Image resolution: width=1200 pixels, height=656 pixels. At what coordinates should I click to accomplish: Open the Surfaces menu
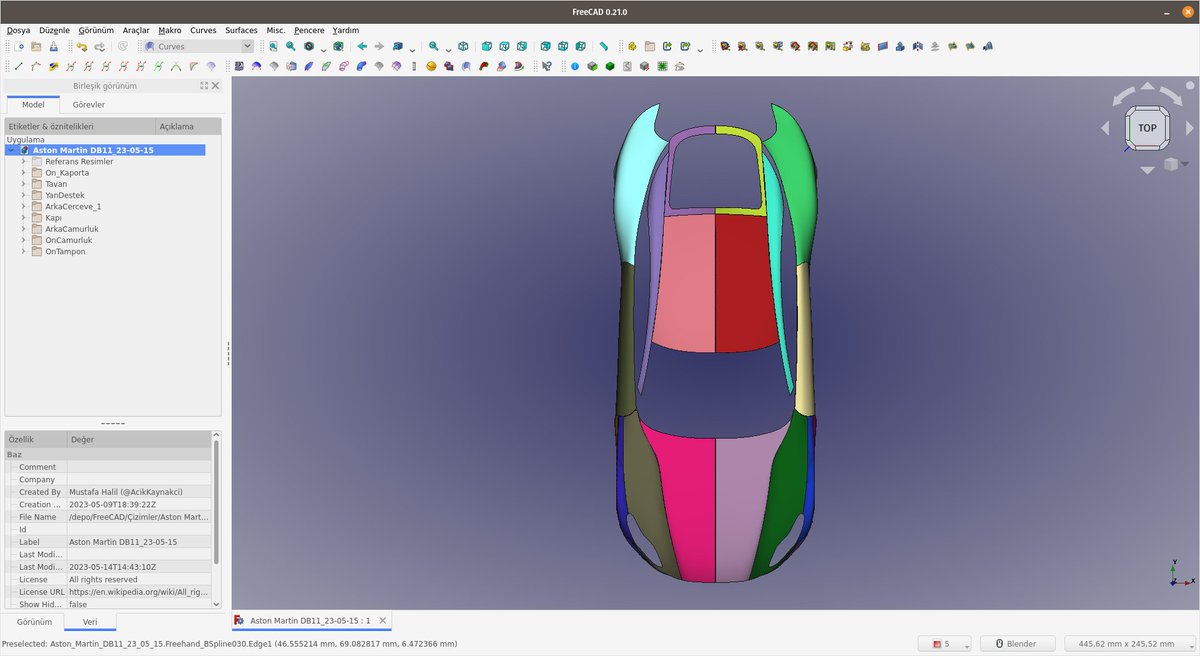tap(241, 30)
